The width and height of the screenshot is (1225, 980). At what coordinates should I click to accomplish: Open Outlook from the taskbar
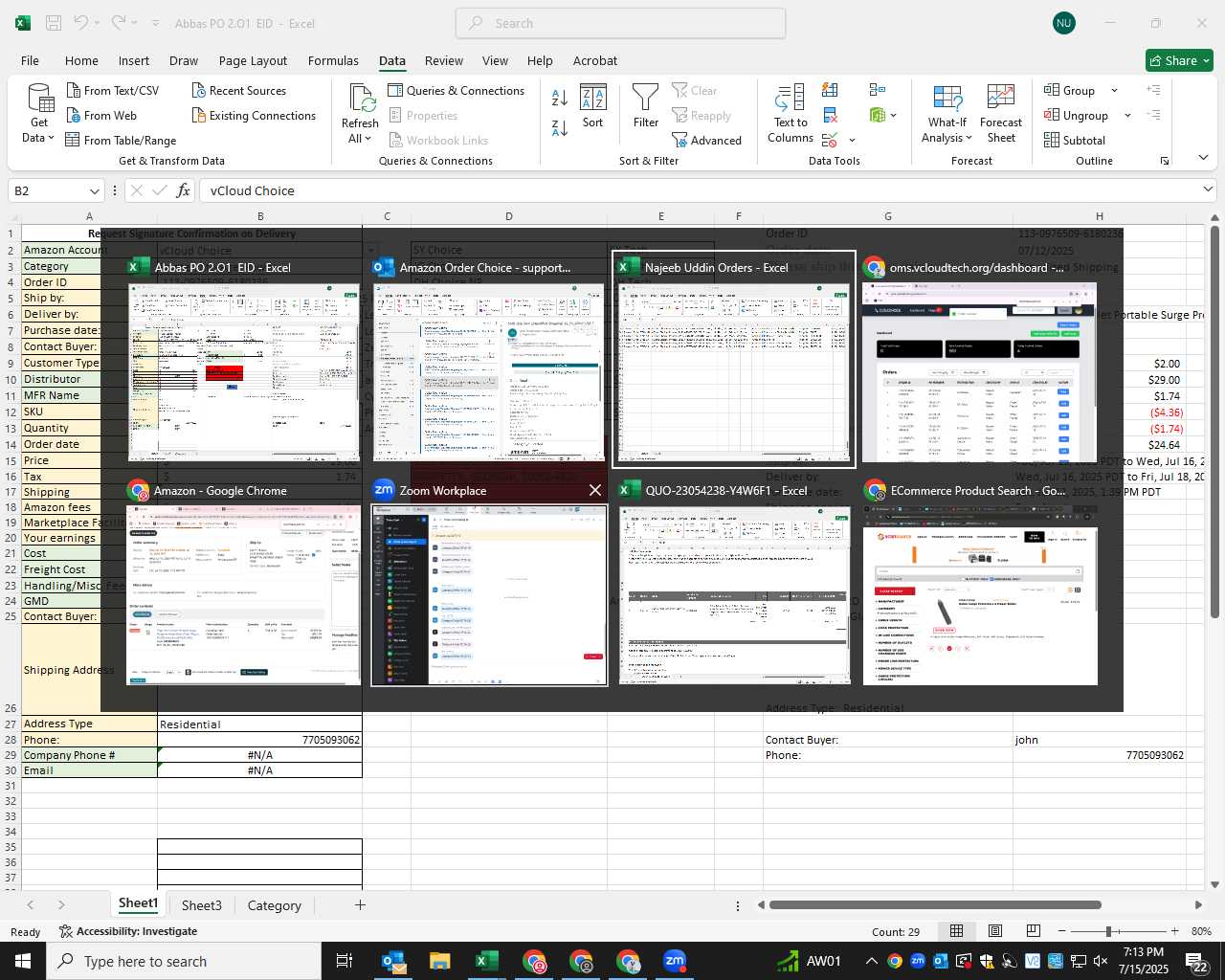pyautogui.click(x=393, y=961)
